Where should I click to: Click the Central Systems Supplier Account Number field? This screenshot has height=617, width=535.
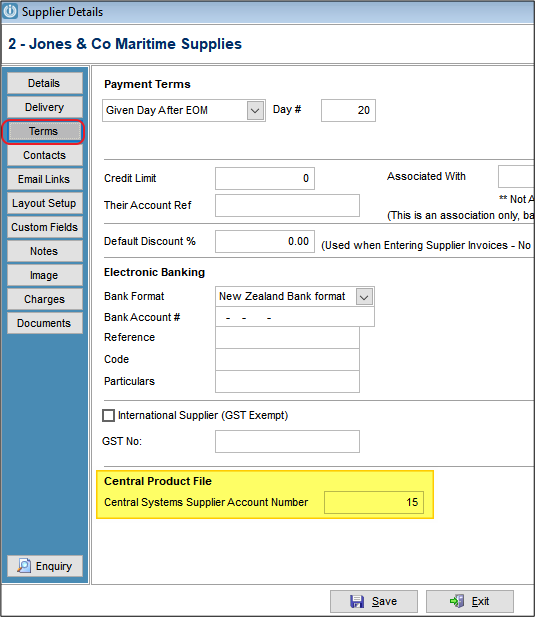(x=374, y=502)
